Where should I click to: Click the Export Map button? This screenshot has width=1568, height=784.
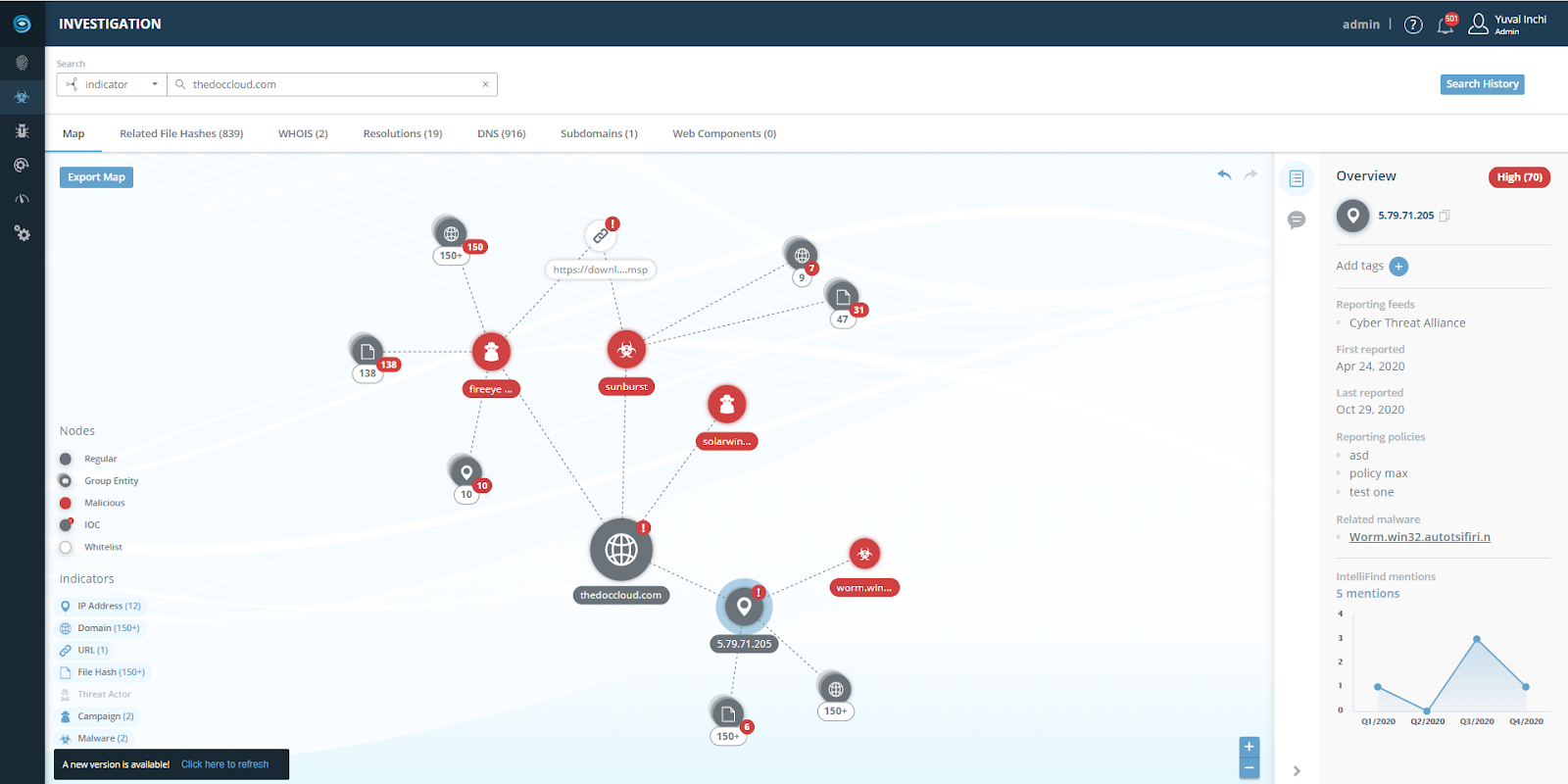tap(96, 177)
